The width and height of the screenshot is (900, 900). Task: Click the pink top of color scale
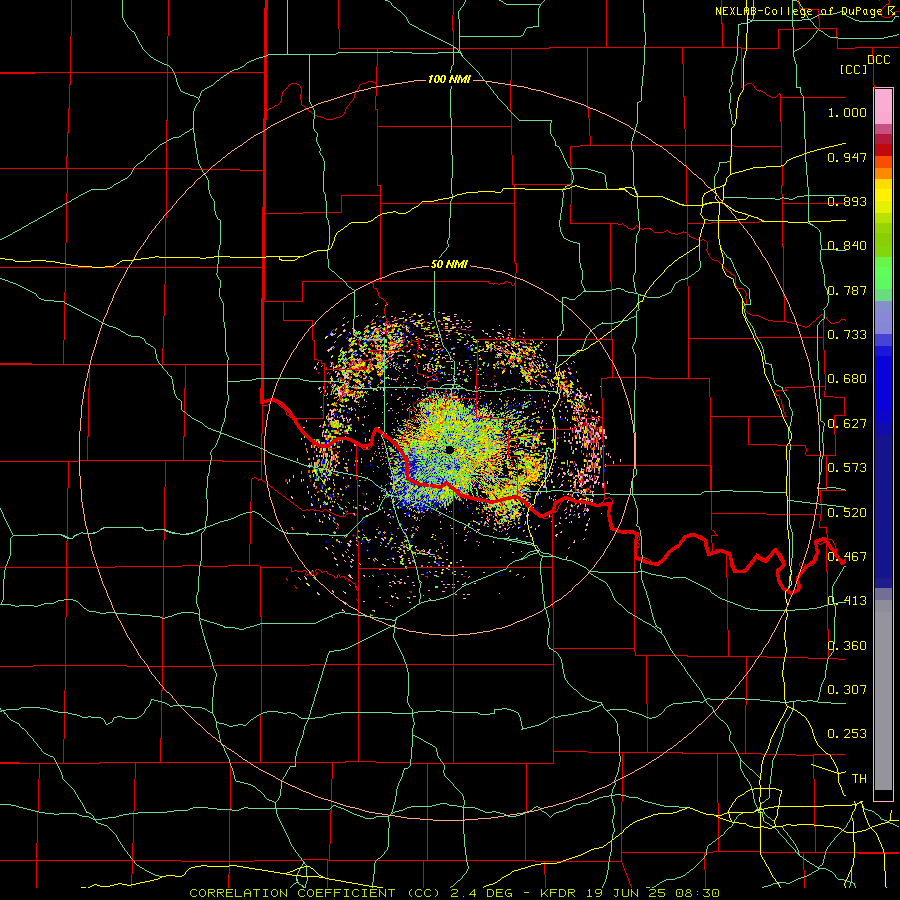pyautogui.click(x=883, y=107)
